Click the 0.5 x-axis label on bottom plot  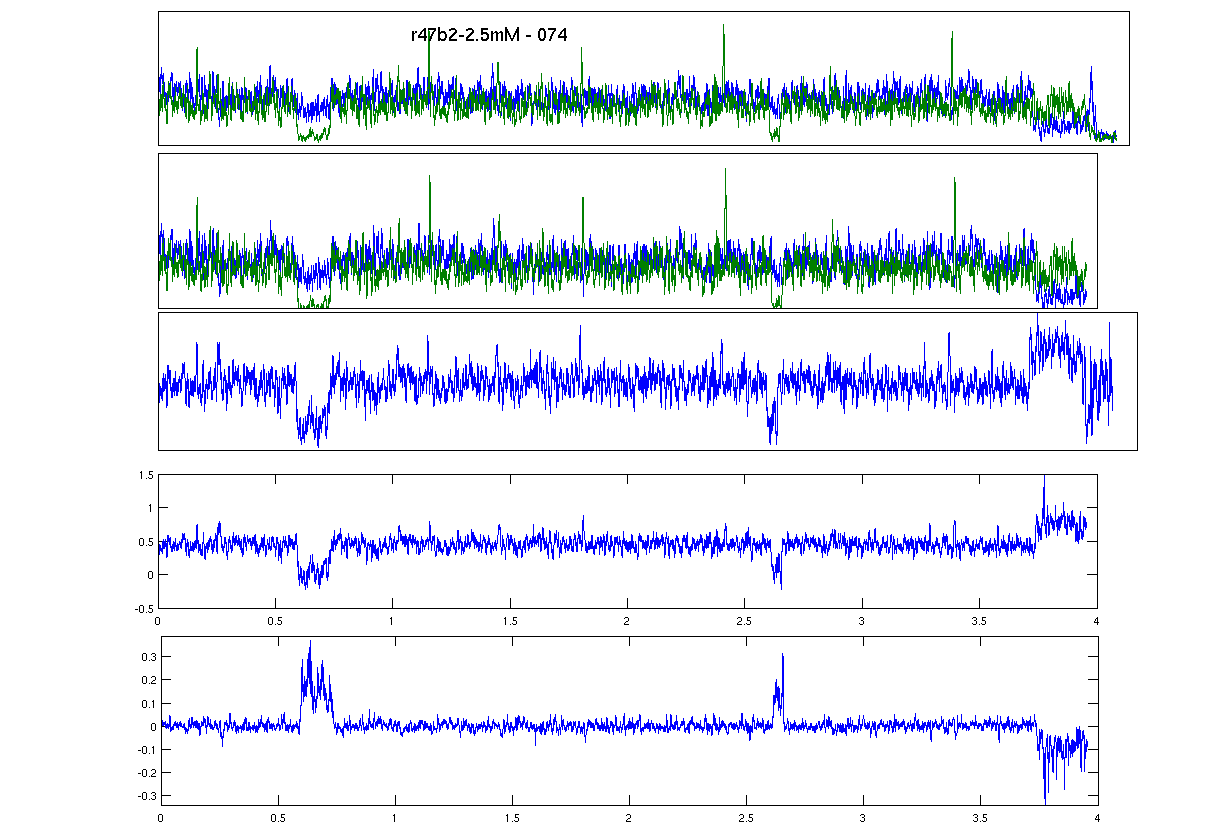[x=278, y=817]
